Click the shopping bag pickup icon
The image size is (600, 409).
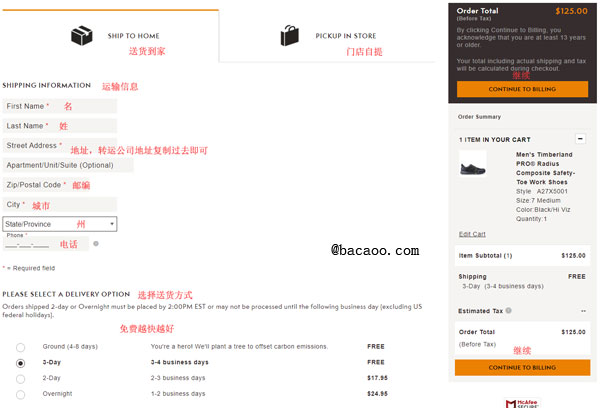click(x=290, y=36)
